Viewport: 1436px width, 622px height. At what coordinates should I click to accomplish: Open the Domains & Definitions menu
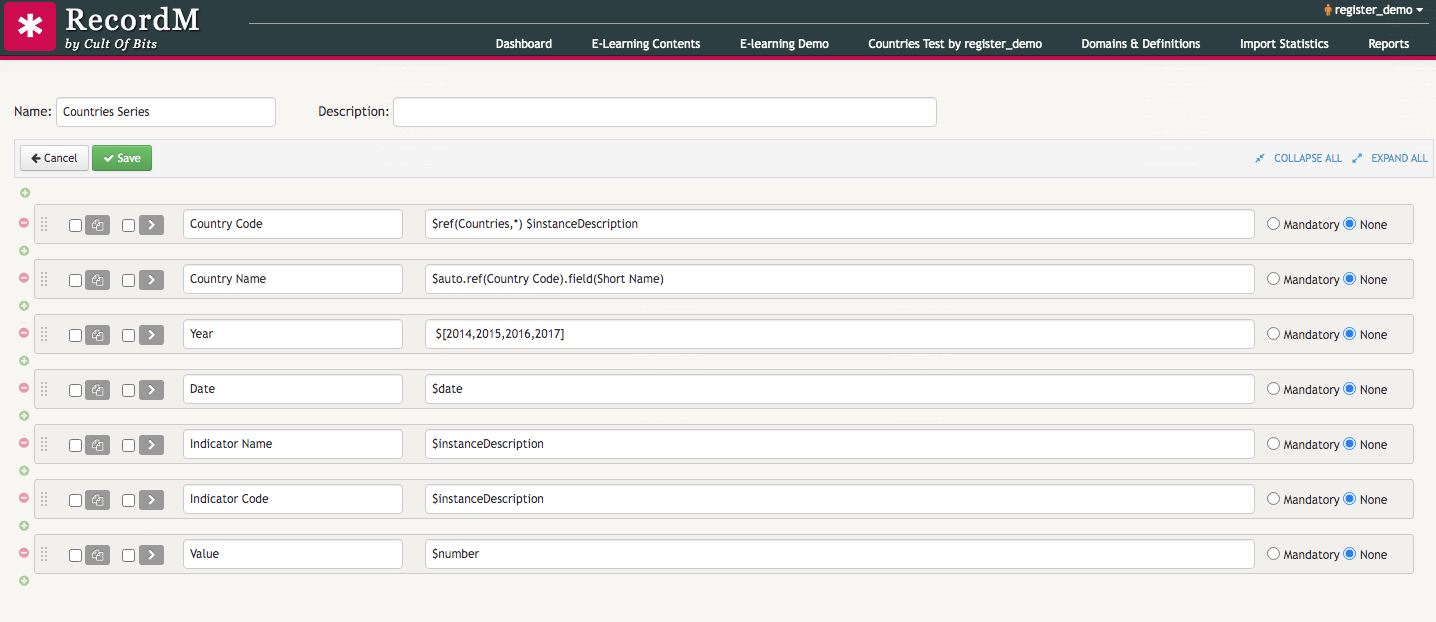click(1140, 44)
